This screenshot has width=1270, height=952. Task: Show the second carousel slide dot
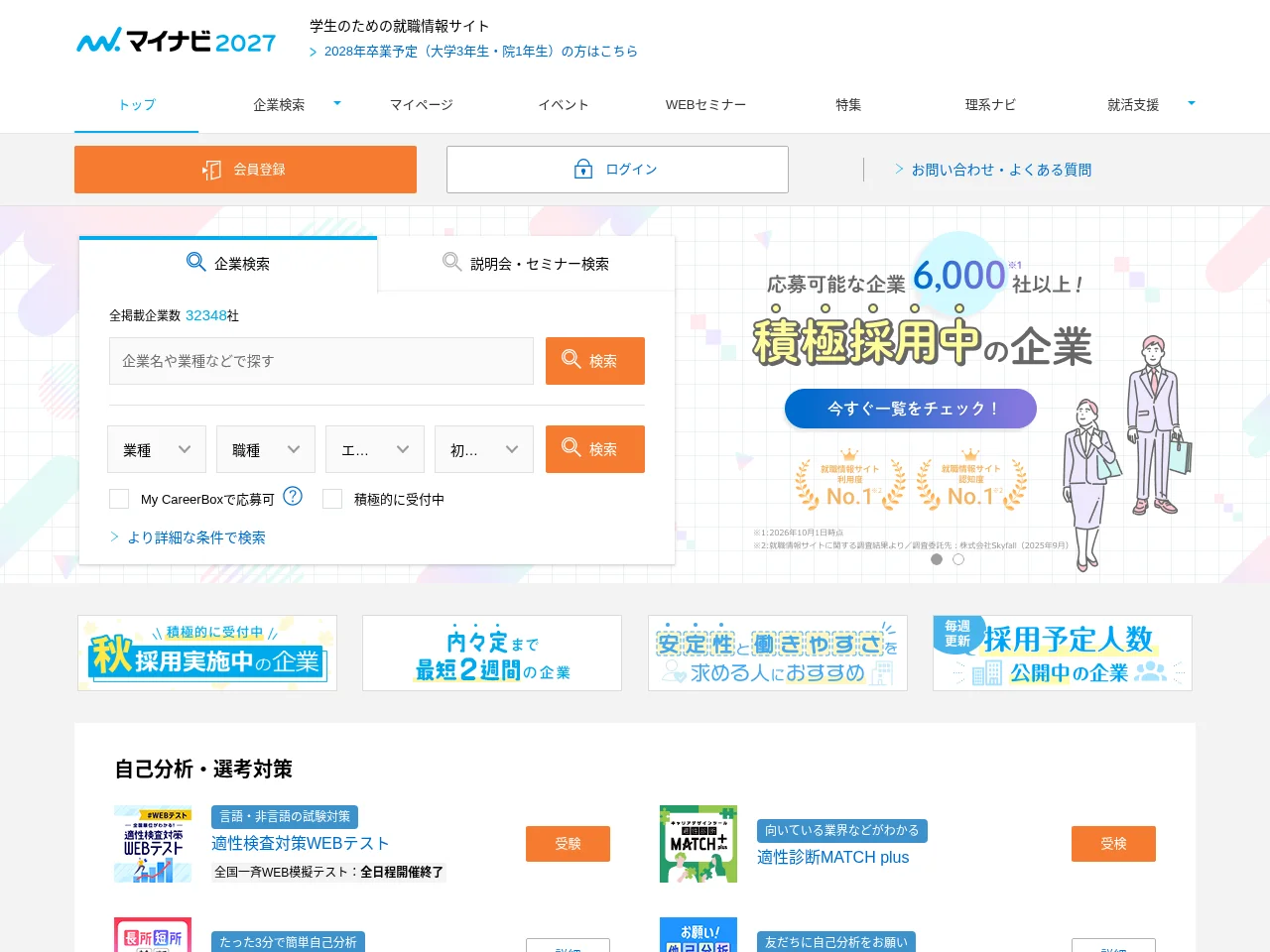coord(958,559)
